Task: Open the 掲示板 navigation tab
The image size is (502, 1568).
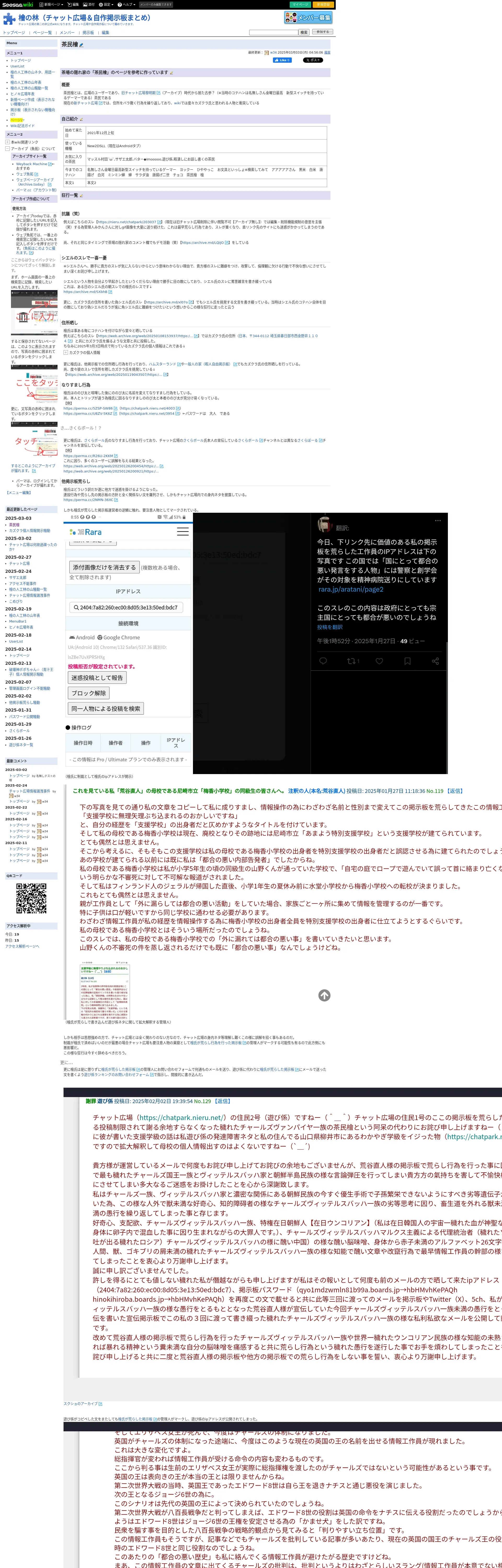Action: point(88,33)
